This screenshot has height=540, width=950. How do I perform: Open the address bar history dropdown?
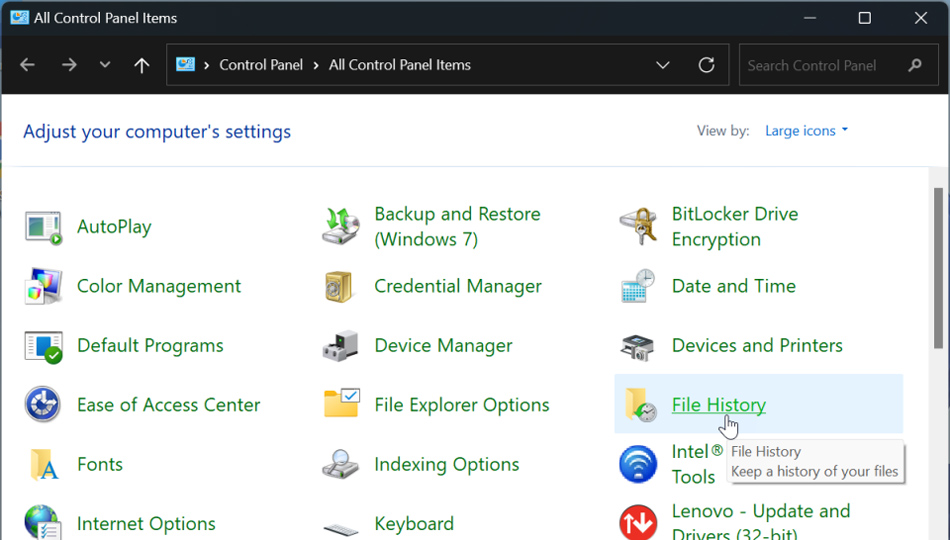[x=662, y=65]
